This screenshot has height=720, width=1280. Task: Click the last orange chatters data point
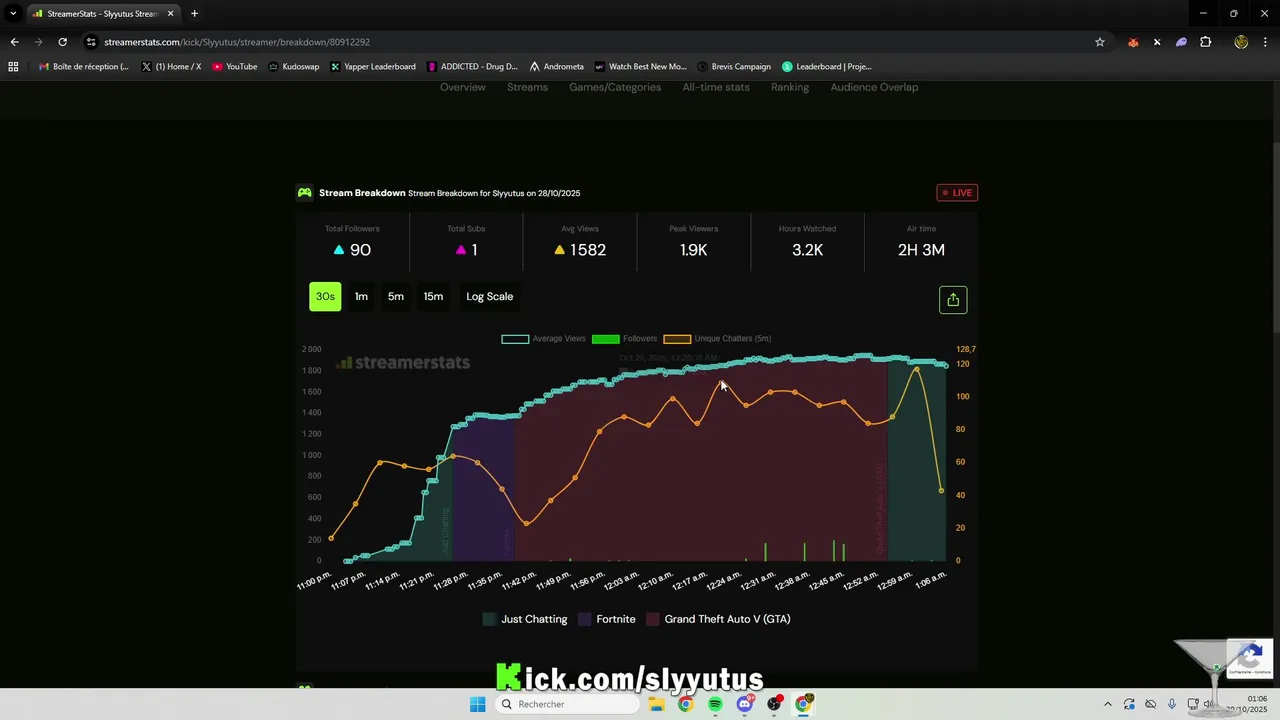(942, 490)
